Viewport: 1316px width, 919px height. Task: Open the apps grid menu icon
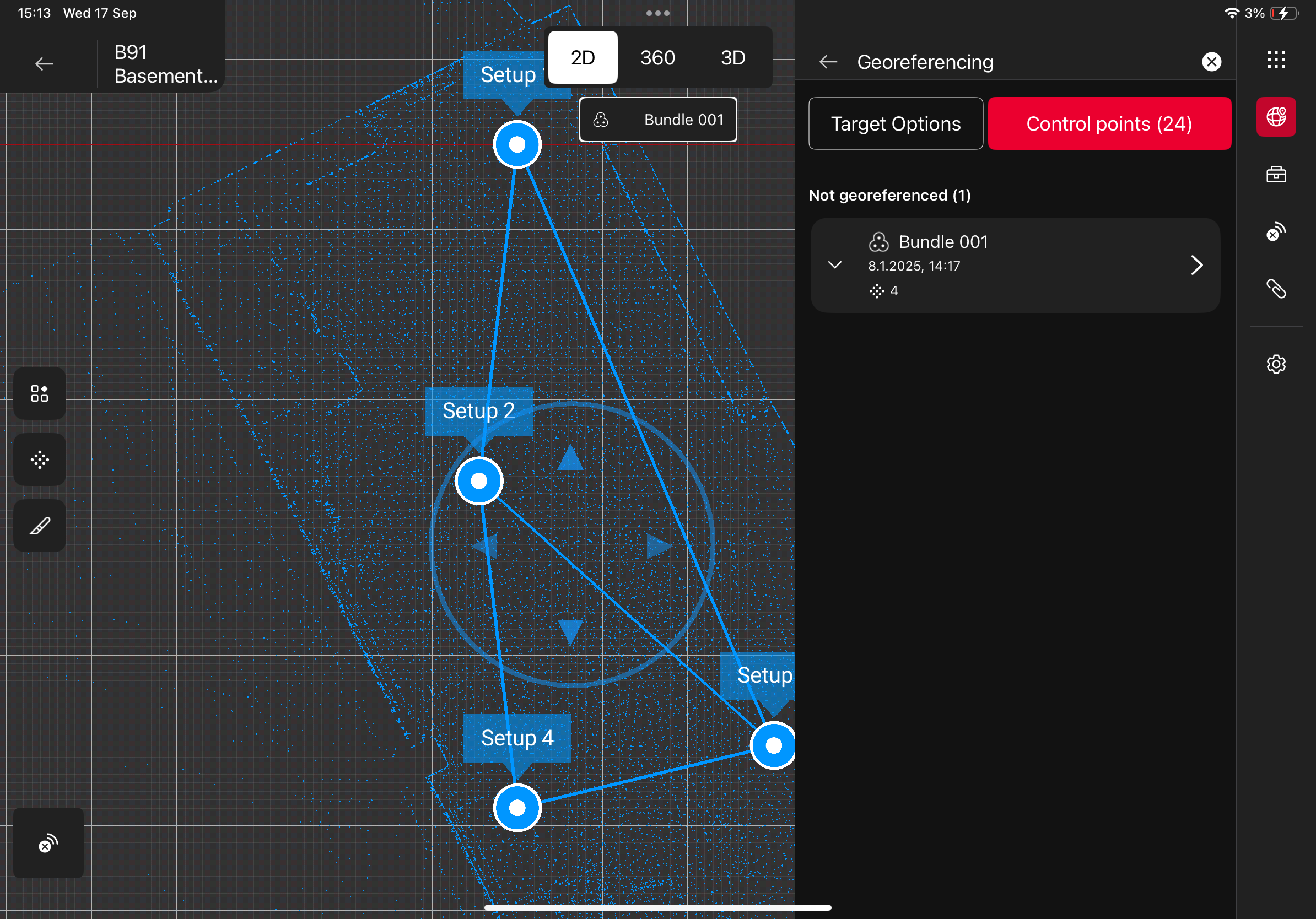[x=1275, y=60]
